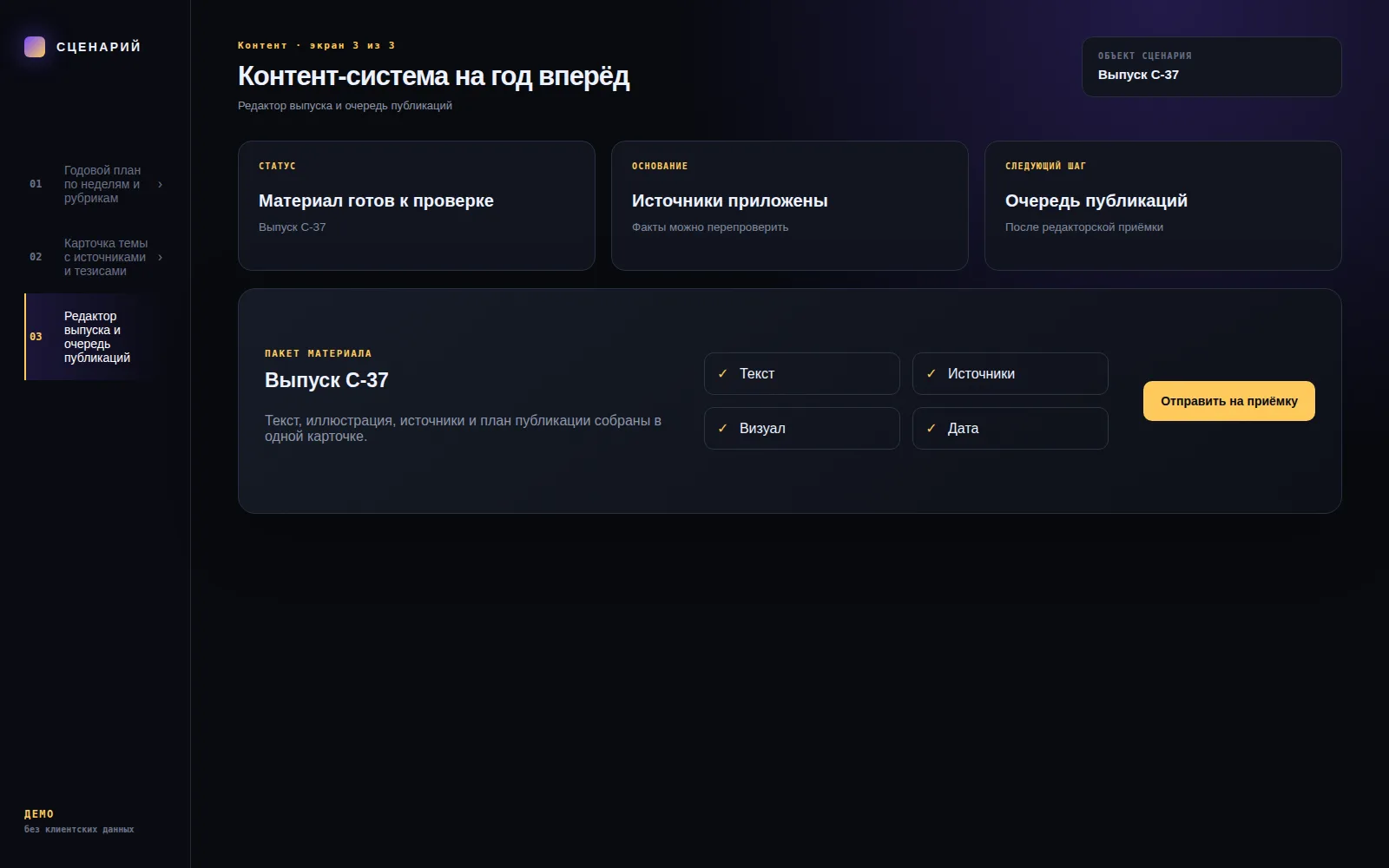Toggle the Визуал checklist item
The width and height of the screenshot is (1389, 868).
[x=801, y=428]
